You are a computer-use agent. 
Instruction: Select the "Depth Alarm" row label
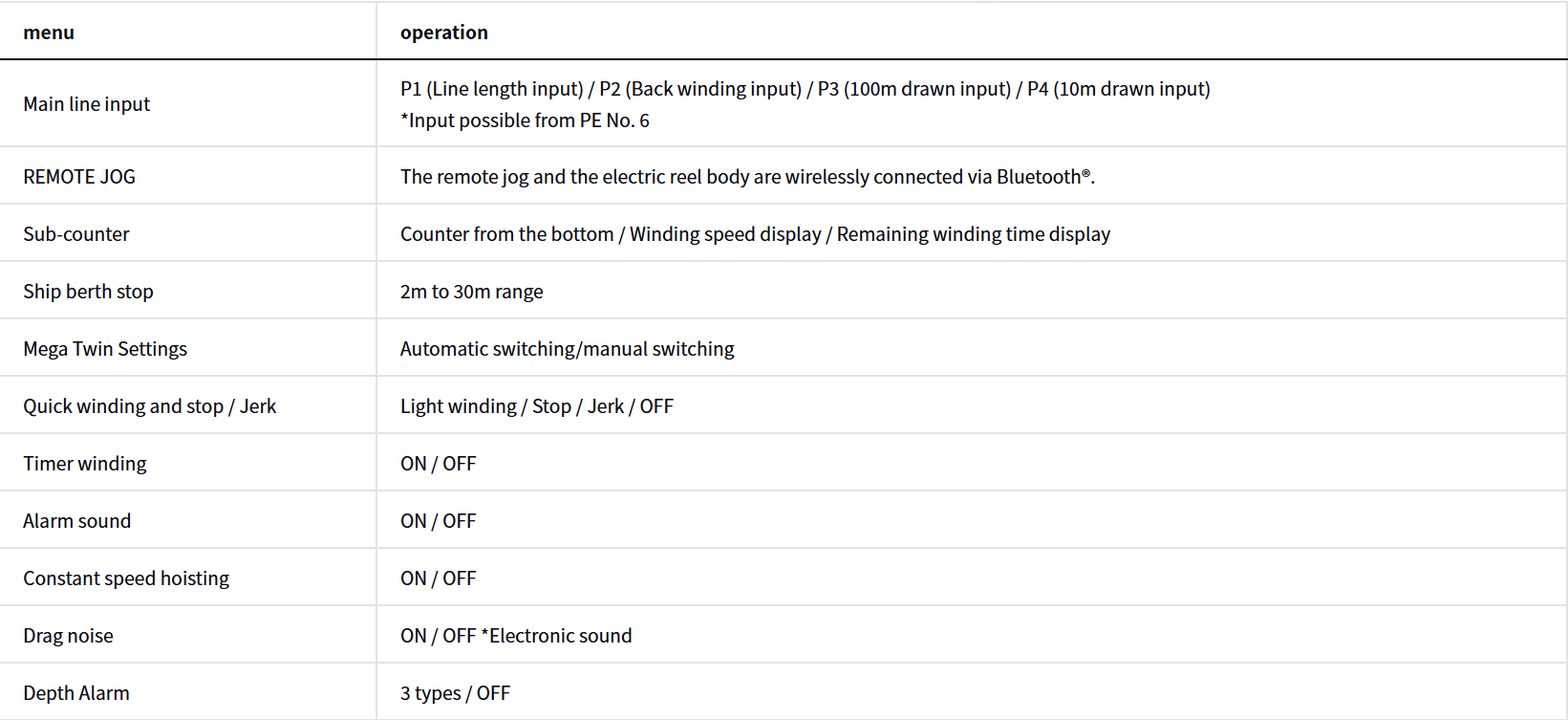(x=76, y=693)
